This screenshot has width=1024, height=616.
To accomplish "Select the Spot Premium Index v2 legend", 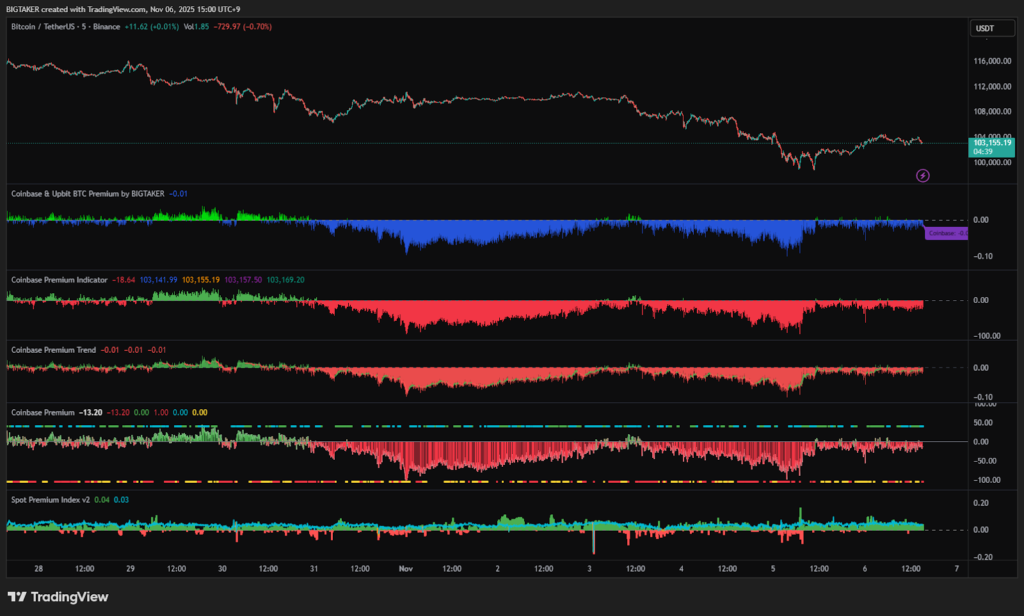I will [x=50, y=500].
